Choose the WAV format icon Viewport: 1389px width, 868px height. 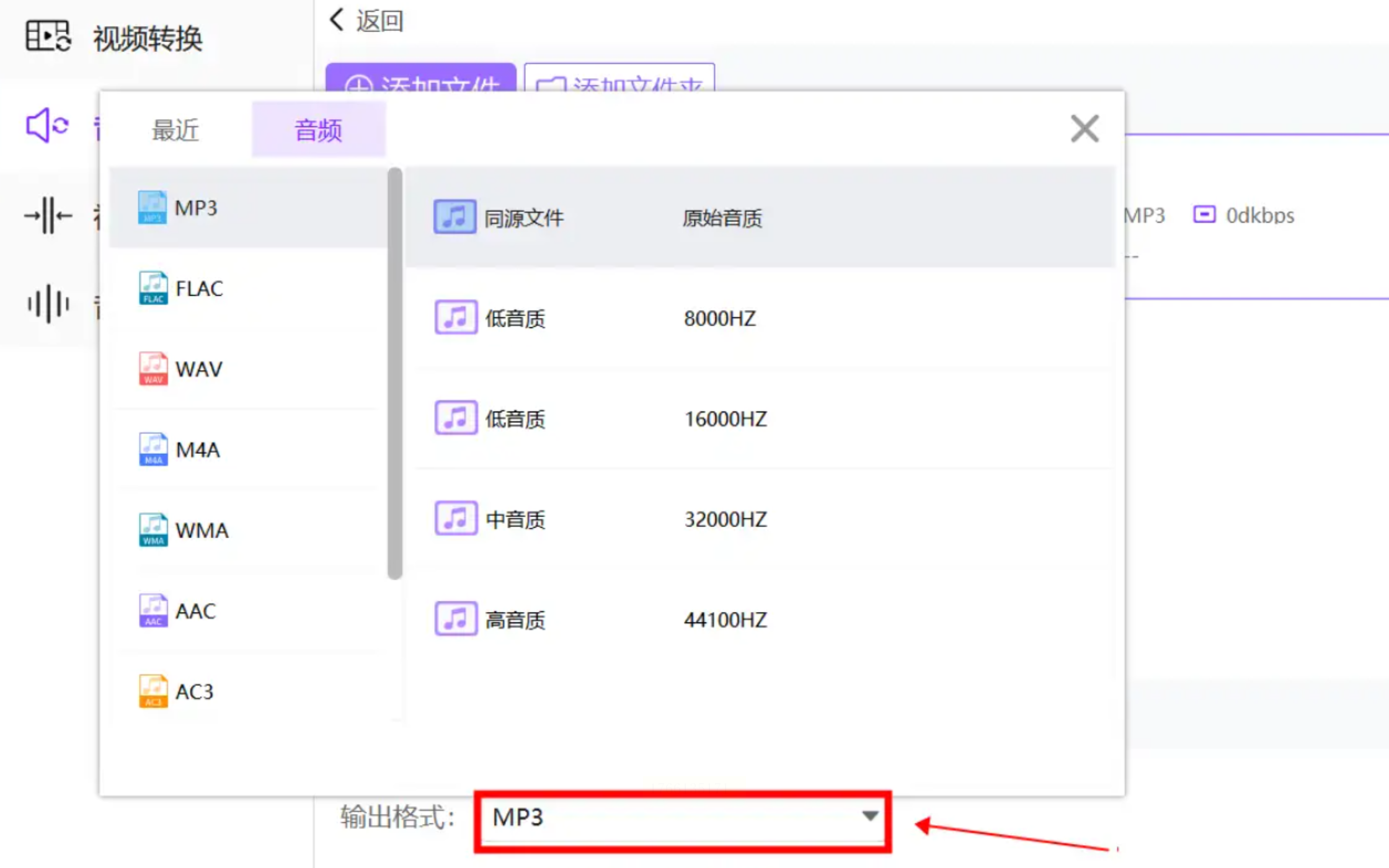click(153, 369)
